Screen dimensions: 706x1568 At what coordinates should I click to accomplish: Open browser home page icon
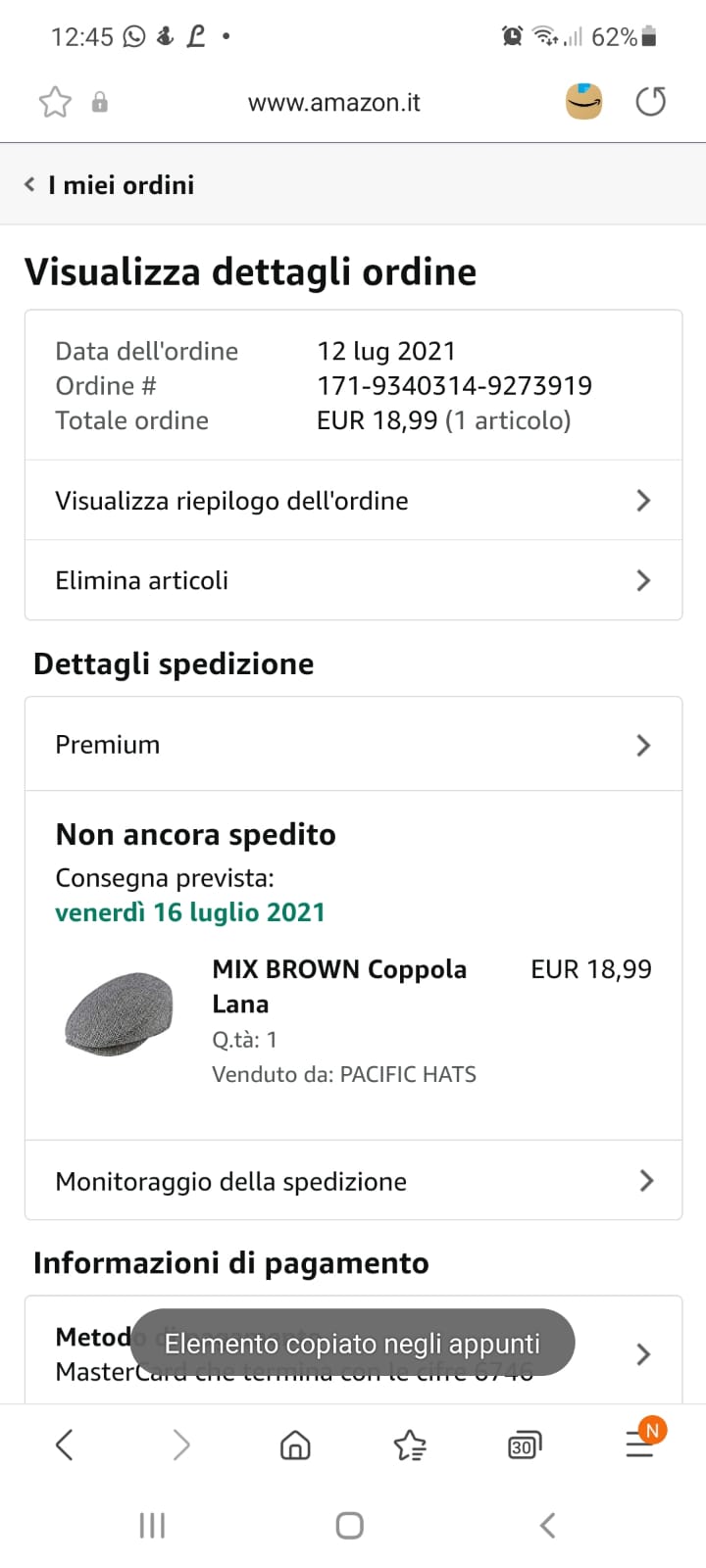295,1445
